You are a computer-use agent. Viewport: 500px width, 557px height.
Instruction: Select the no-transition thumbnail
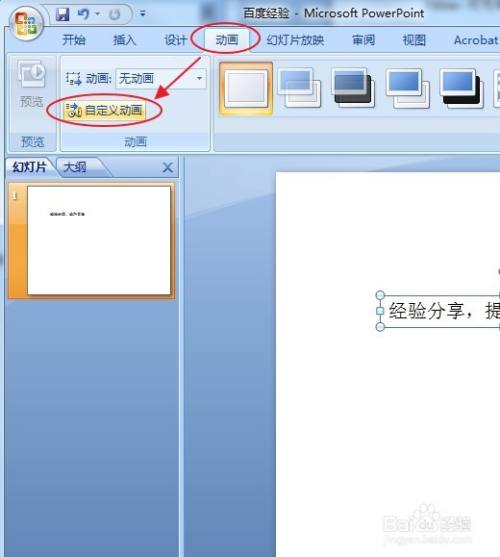pyautogui.click(x=246, y=89)
